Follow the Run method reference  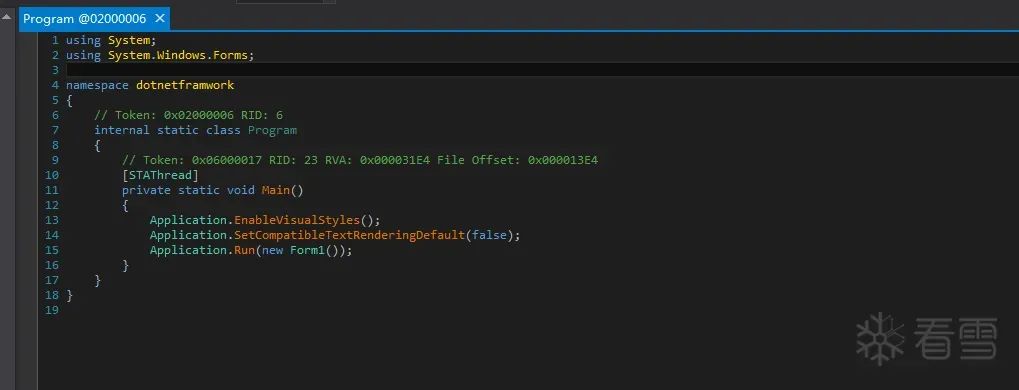[244, 250]
